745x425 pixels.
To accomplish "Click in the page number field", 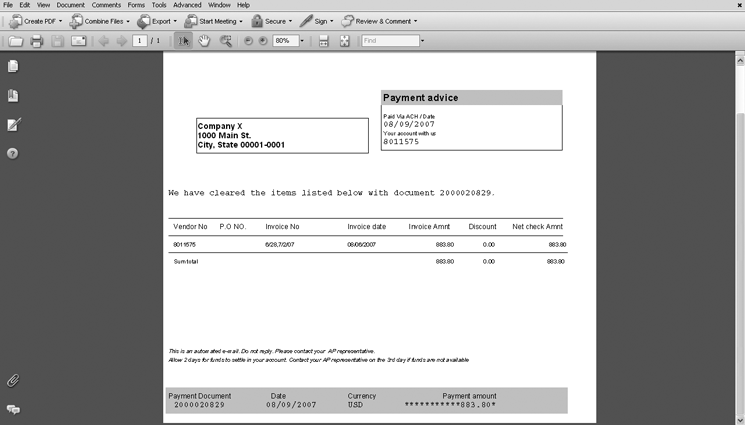I will (x=140, y=41).
